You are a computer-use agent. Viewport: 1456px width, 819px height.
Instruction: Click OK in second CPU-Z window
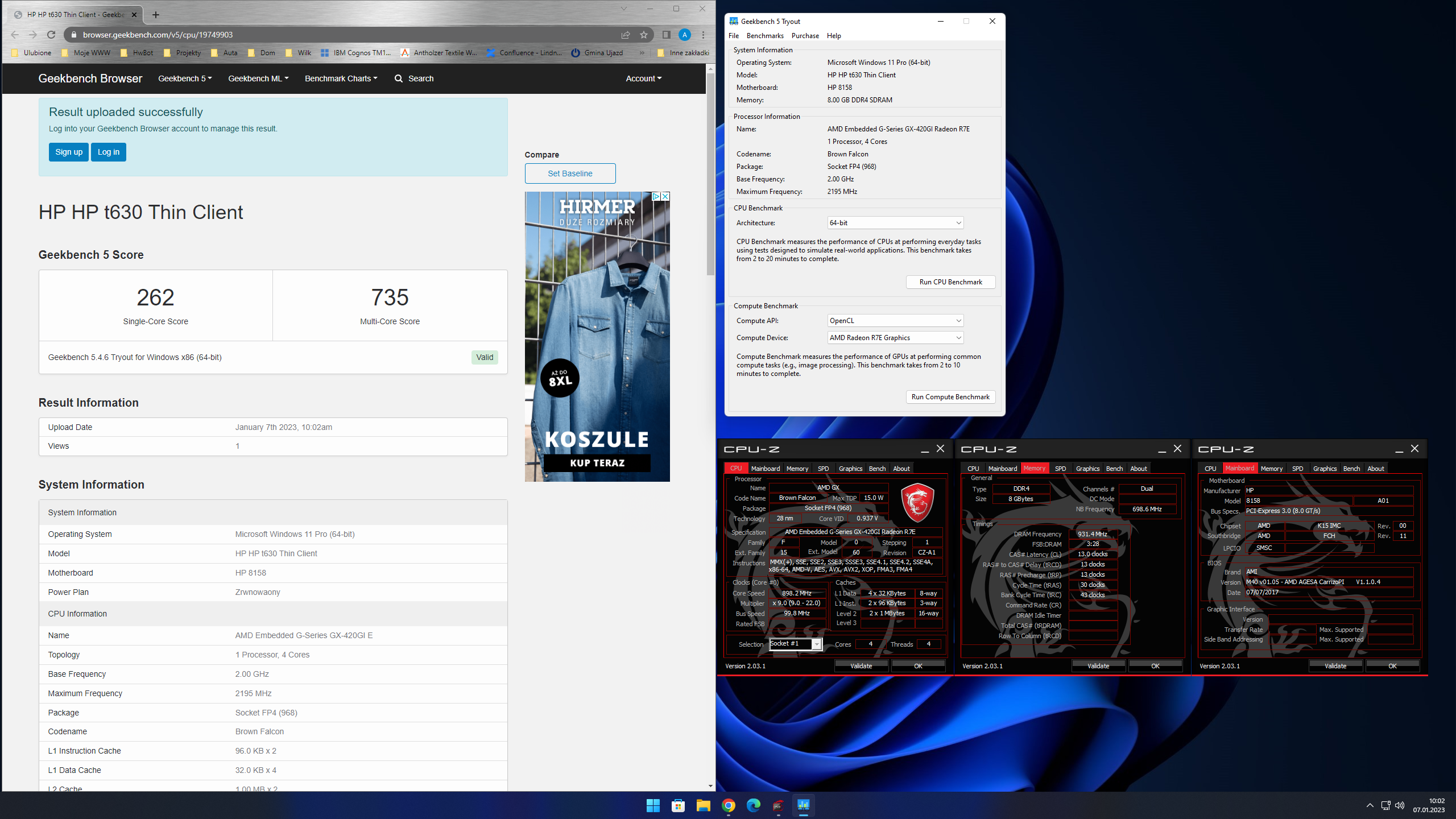(1155, 666)
